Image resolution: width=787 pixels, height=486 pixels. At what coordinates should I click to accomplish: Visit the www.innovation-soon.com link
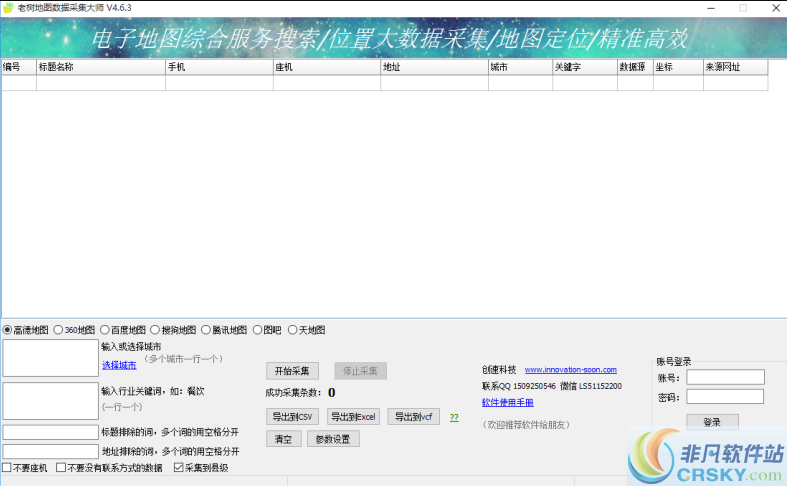pos(571,370)
